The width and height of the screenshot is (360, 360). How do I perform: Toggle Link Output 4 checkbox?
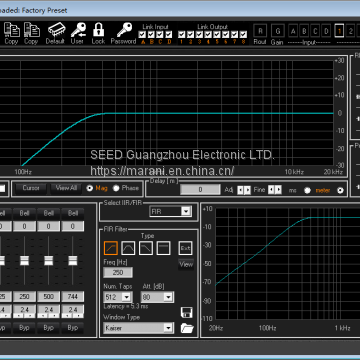pyautogui.click(x=208, y=34)
